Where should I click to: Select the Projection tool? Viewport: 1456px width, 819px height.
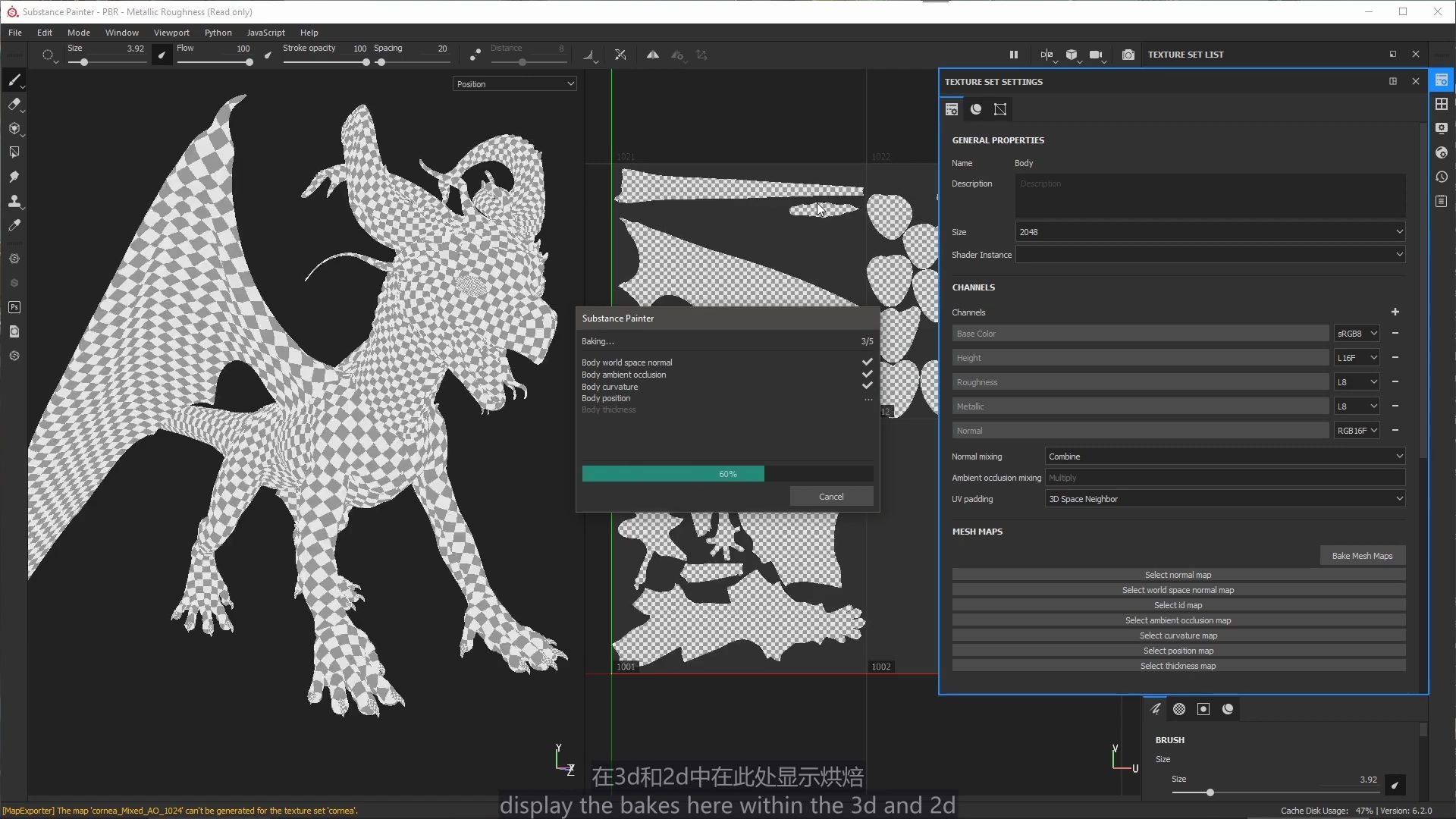pyautogui.click(x=15, y=129)
